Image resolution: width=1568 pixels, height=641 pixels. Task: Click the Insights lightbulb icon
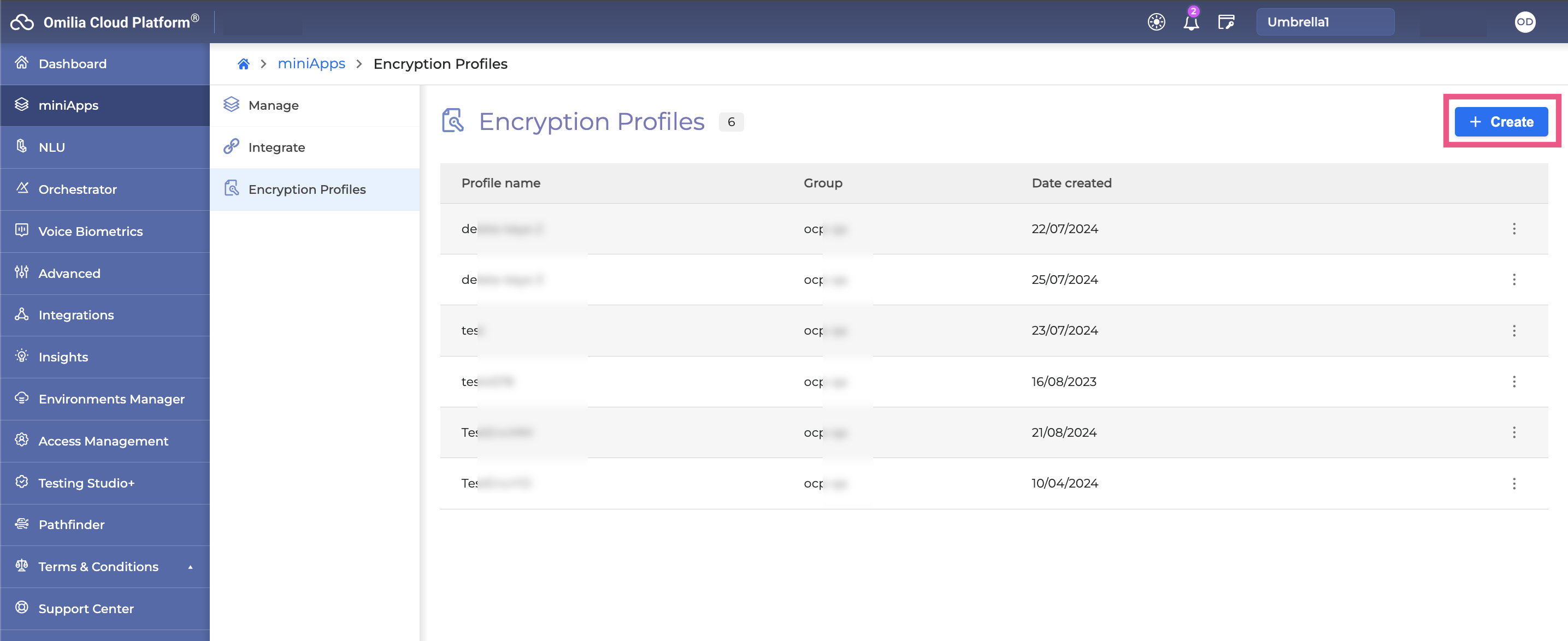[22, 357]
